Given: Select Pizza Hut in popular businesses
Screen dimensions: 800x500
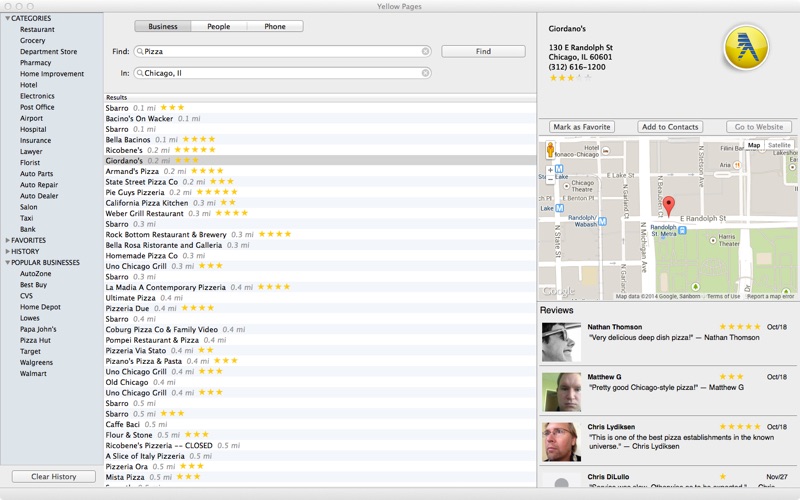Looking at the screenshot, I should (35, 340).
